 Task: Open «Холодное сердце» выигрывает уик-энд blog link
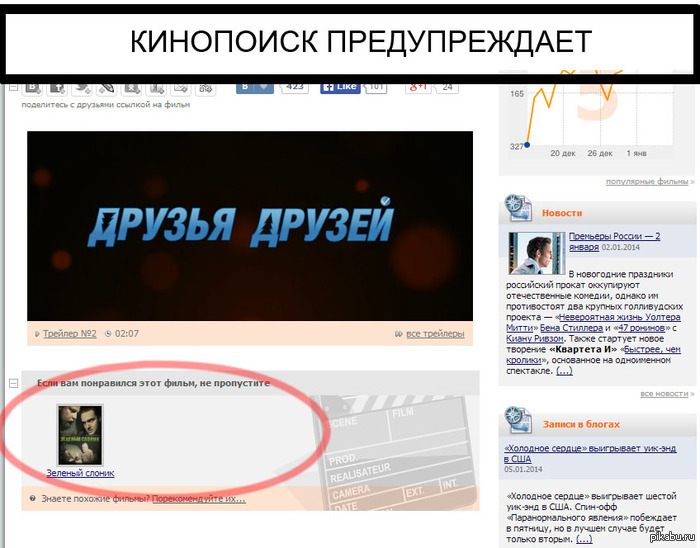pyautogui.click(x=590, y=453)
